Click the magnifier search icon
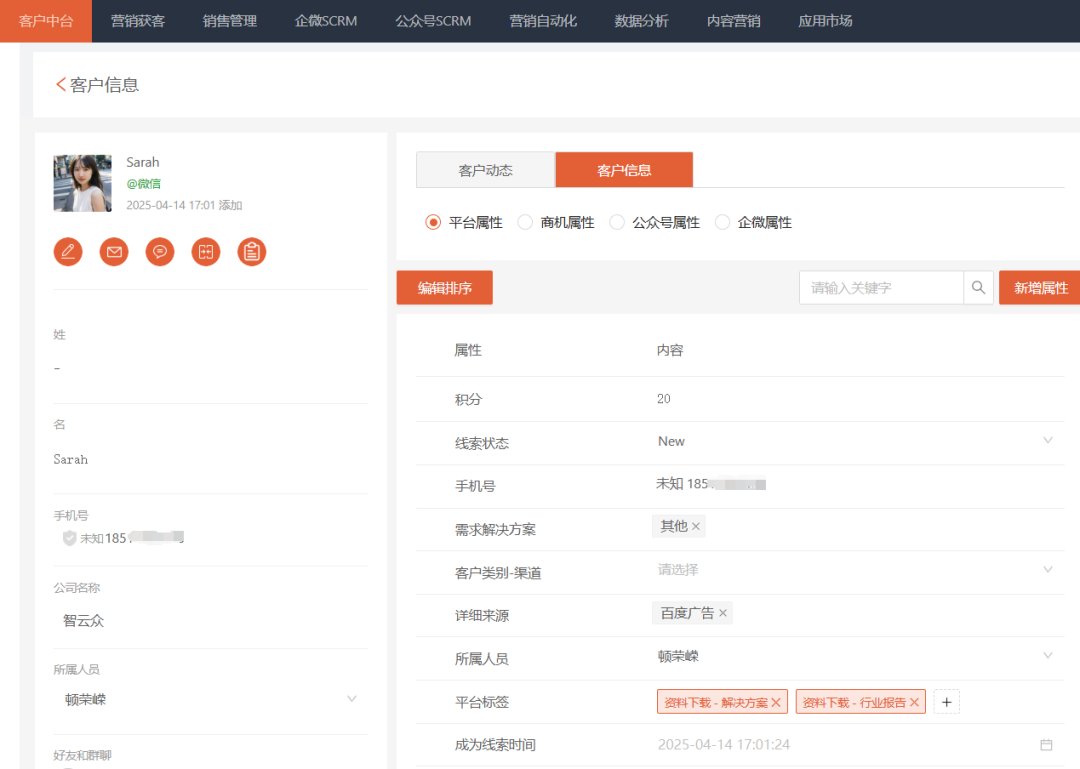The image size is (1080, 769). pos(979,288)
